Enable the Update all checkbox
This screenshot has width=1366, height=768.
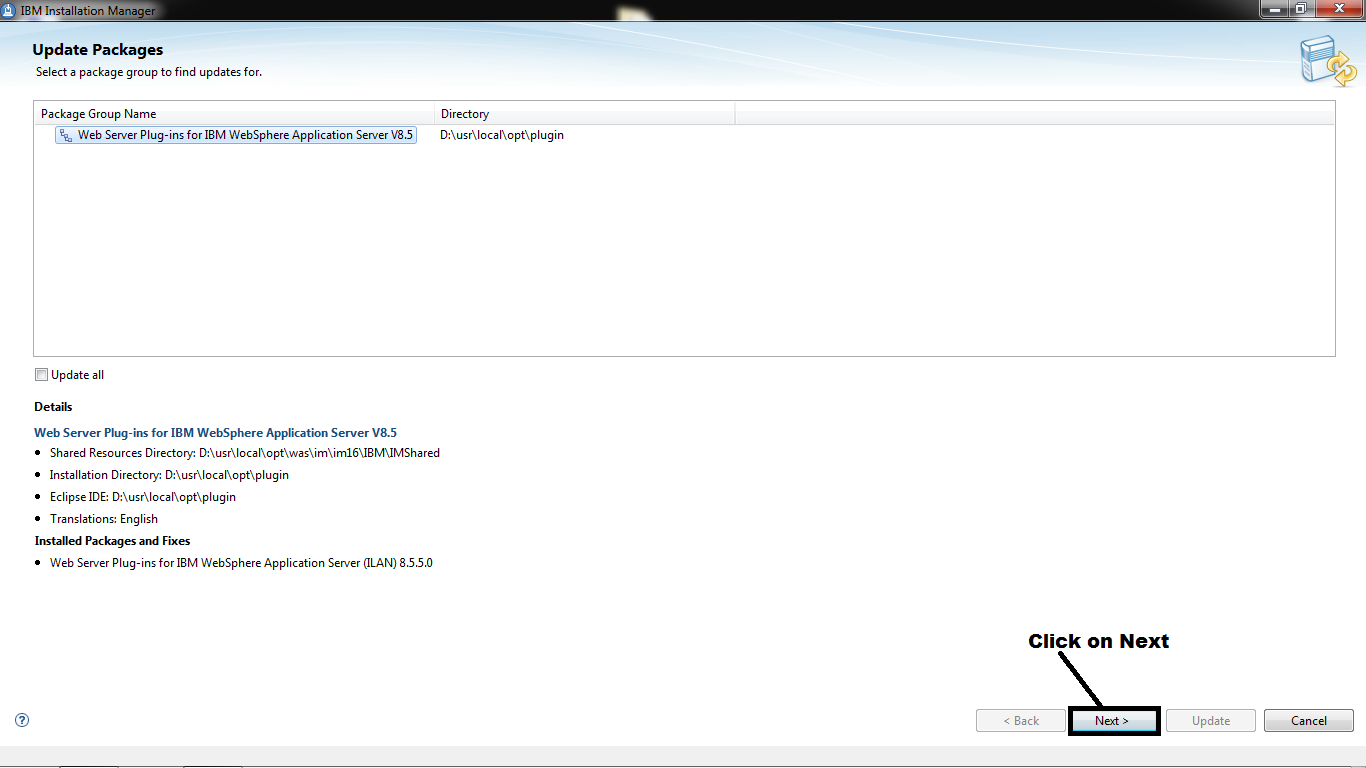[x=41, y=374]
